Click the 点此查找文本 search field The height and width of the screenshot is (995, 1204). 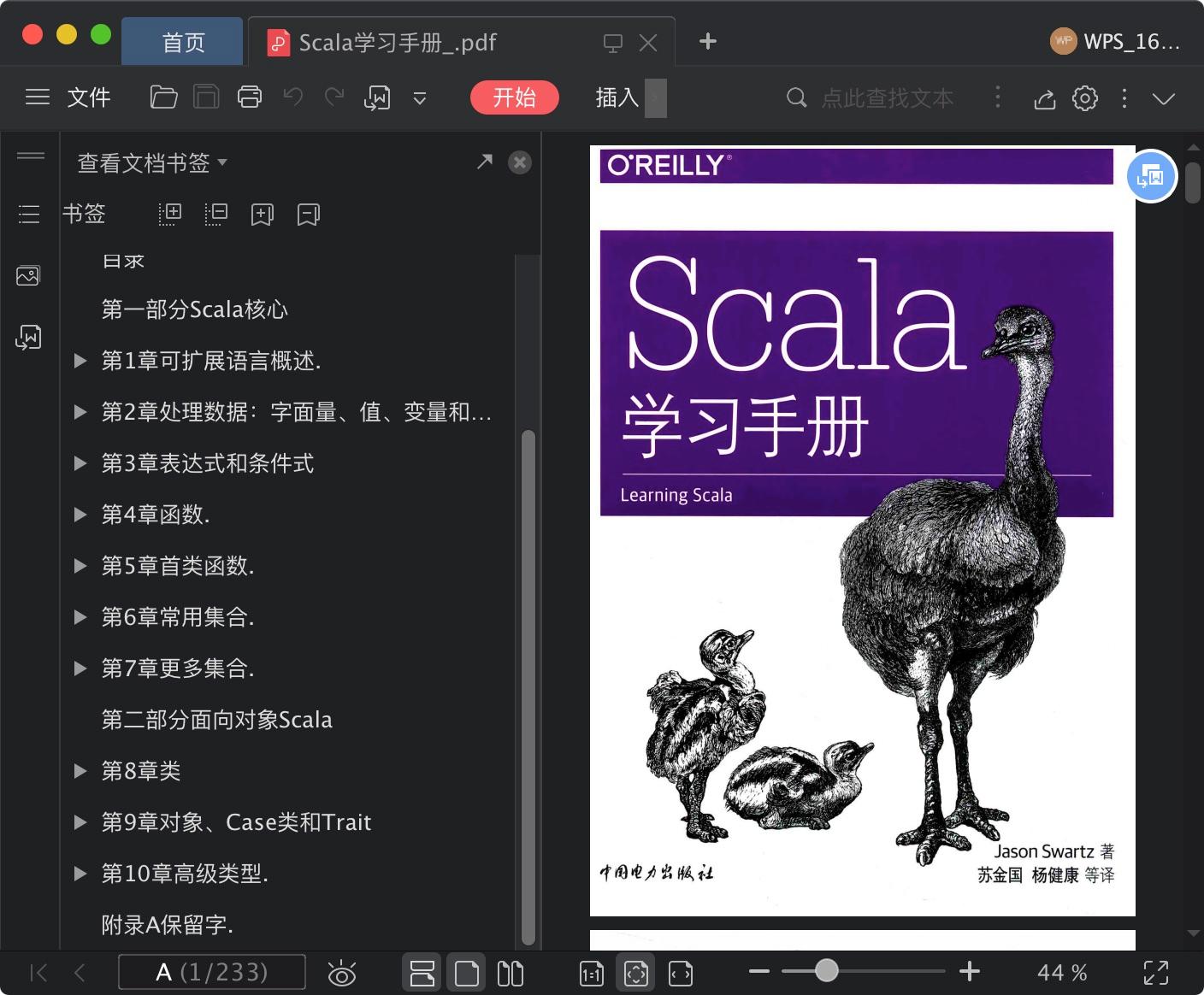pyautogui.click(x=887, y=98)
